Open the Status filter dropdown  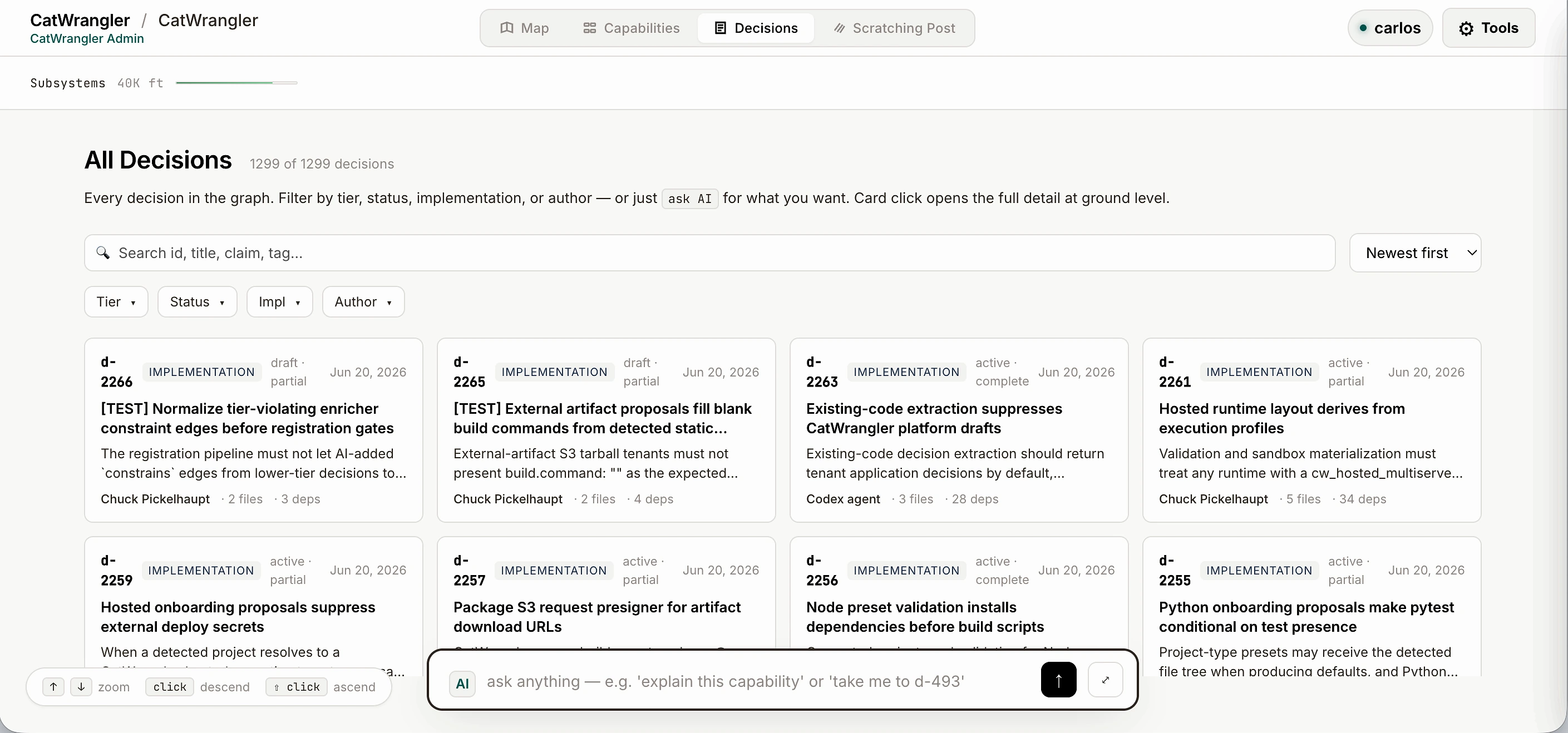pyautogui.click(x=197, y=302)
